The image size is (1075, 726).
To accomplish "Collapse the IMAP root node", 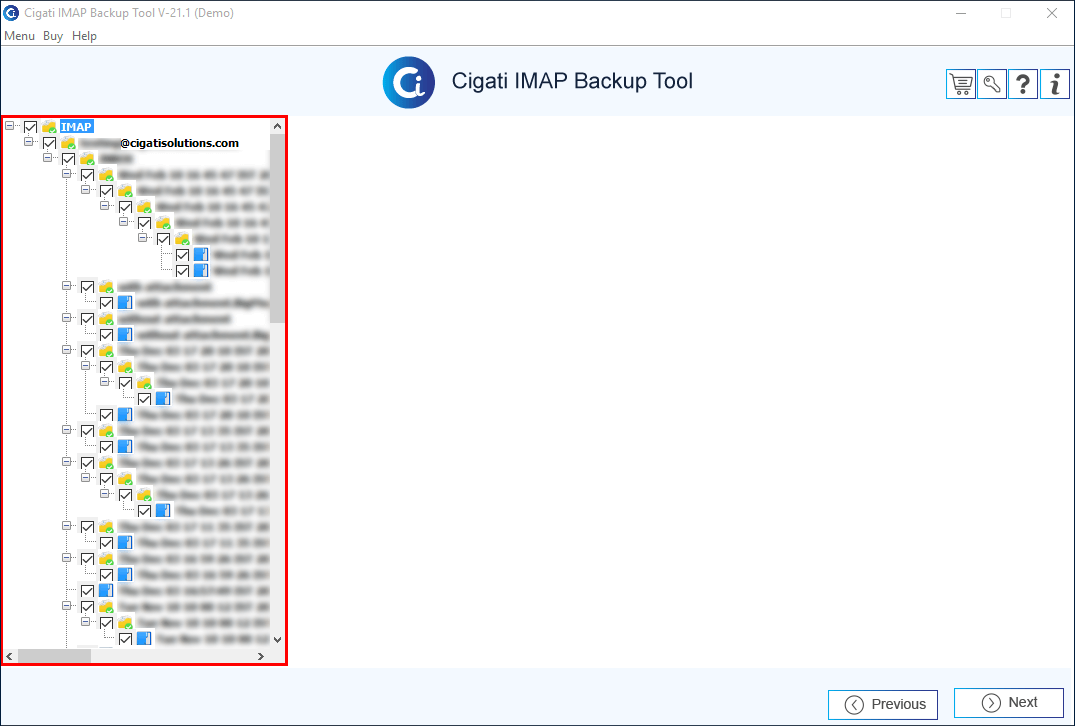I will (10, 125).
